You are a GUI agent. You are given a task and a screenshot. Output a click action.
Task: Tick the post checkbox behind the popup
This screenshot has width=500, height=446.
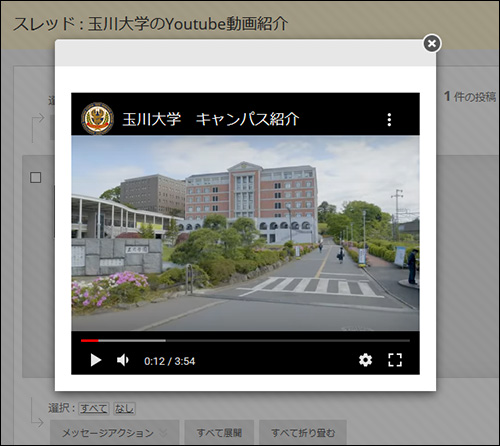click(36, 178)
